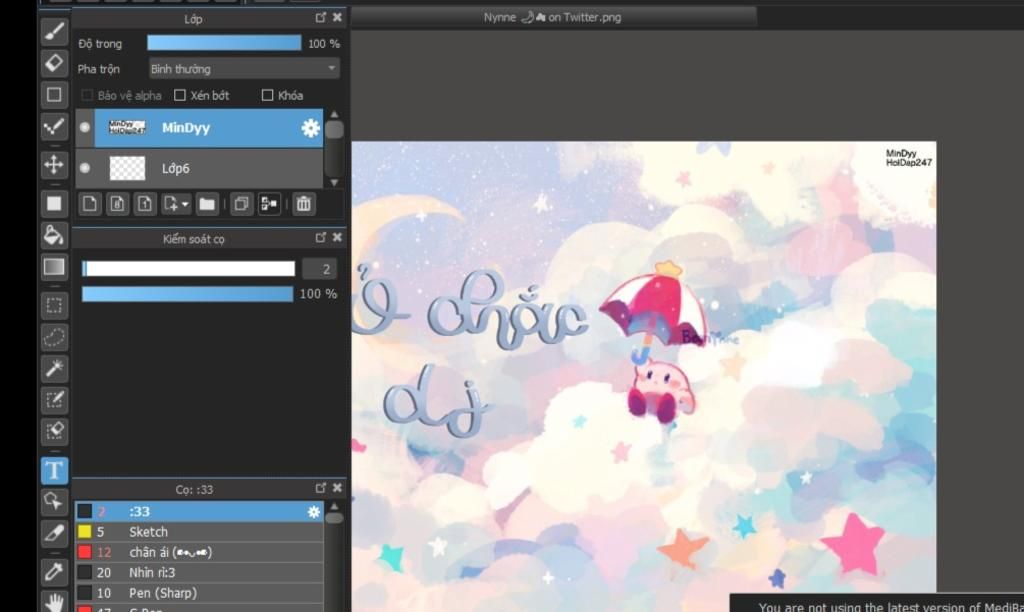Image resolution: width=1024 pixels, height=612 pixels.
Task: Toggle the Xén bớt clipping checkbox
Action: tap(180, 95)
